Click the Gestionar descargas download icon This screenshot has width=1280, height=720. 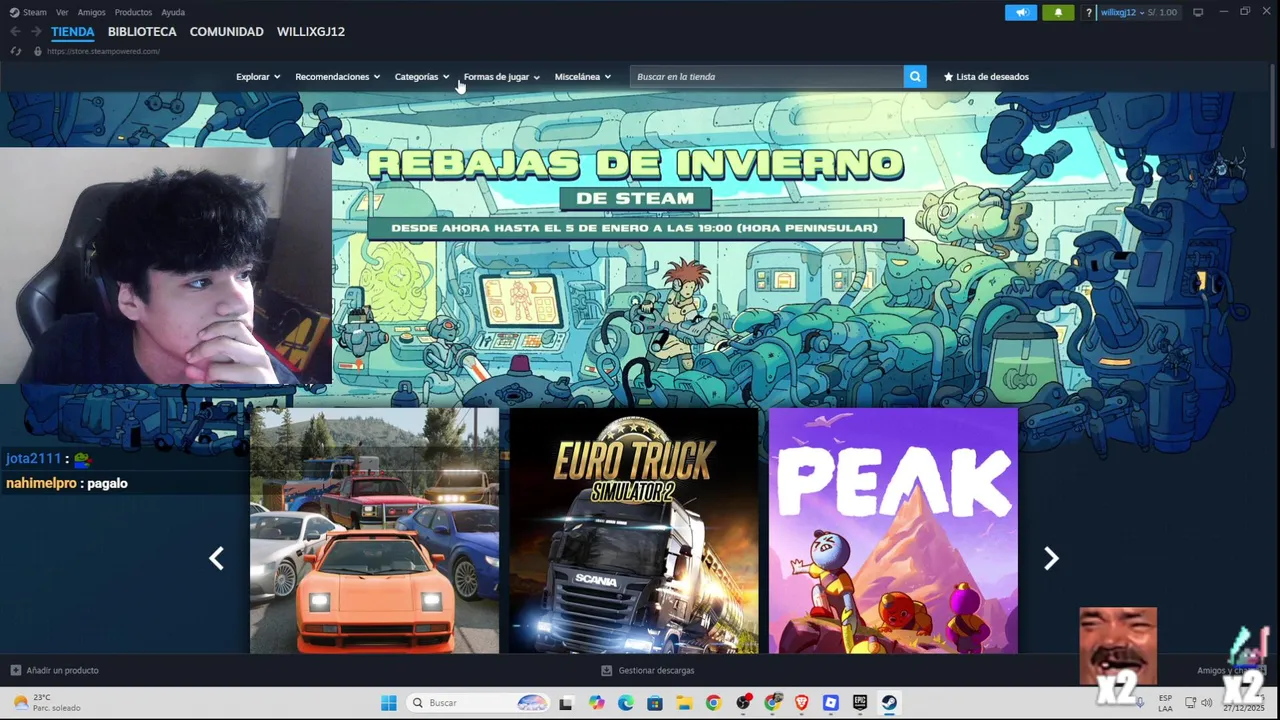(x=606, y=670)
